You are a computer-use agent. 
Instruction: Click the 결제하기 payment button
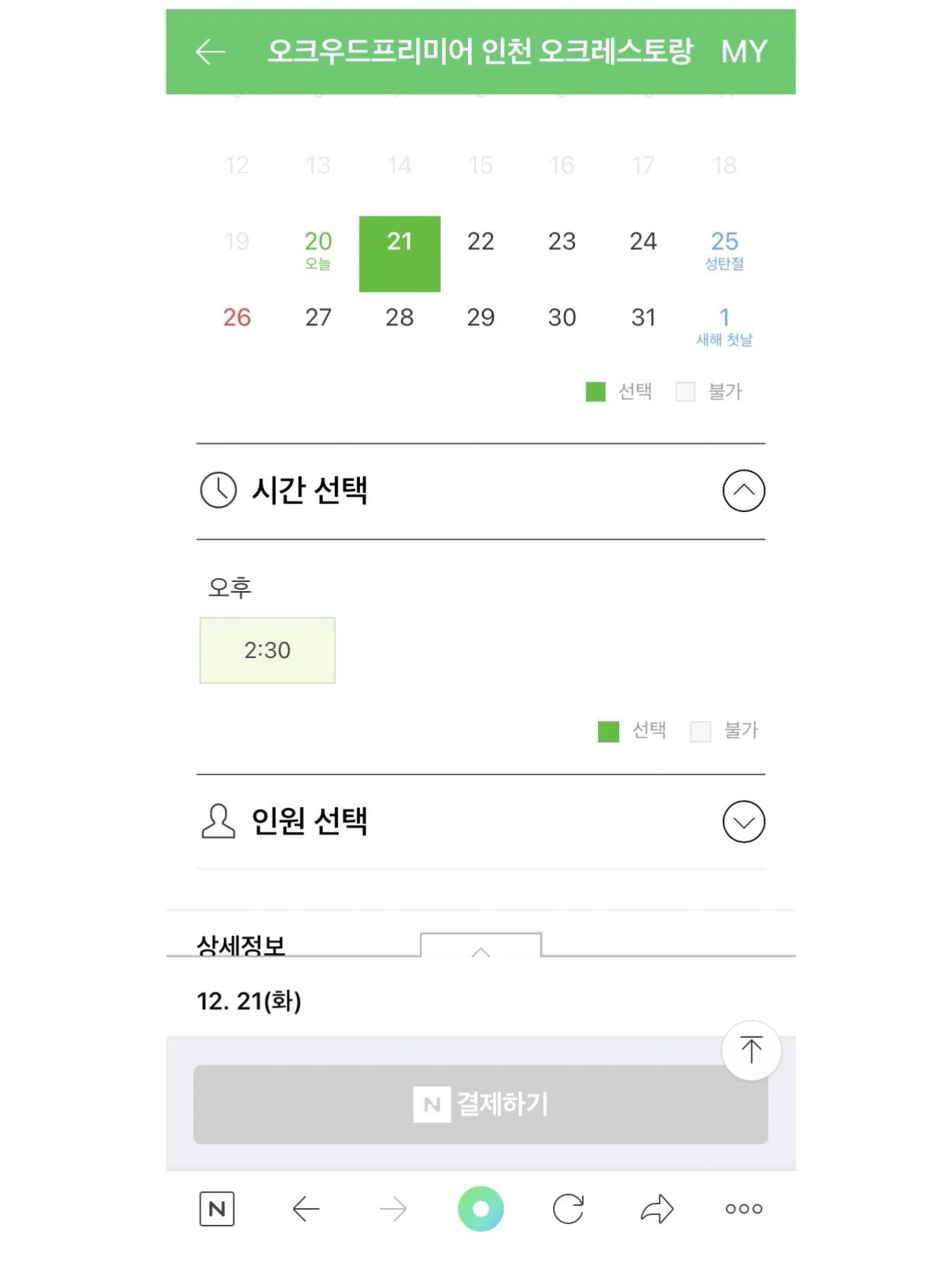click(480, 1104)
